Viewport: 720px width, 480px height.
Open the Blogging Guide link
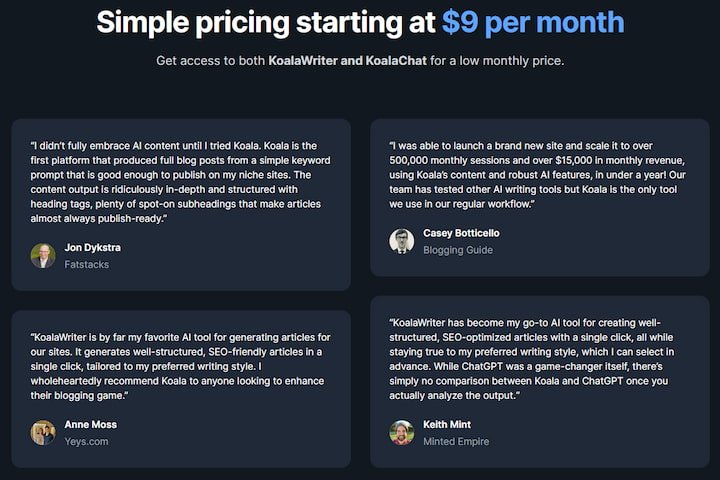click(x=458, y=250)
